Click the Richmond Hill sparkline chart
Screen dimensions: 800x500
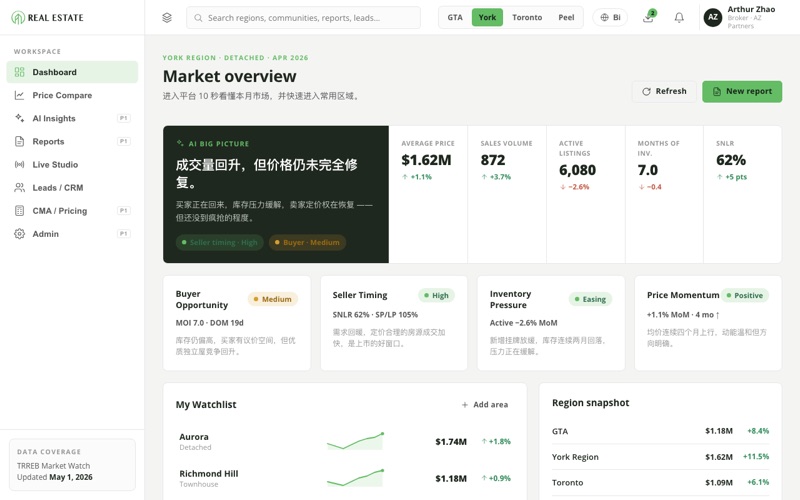coord(356,478)
